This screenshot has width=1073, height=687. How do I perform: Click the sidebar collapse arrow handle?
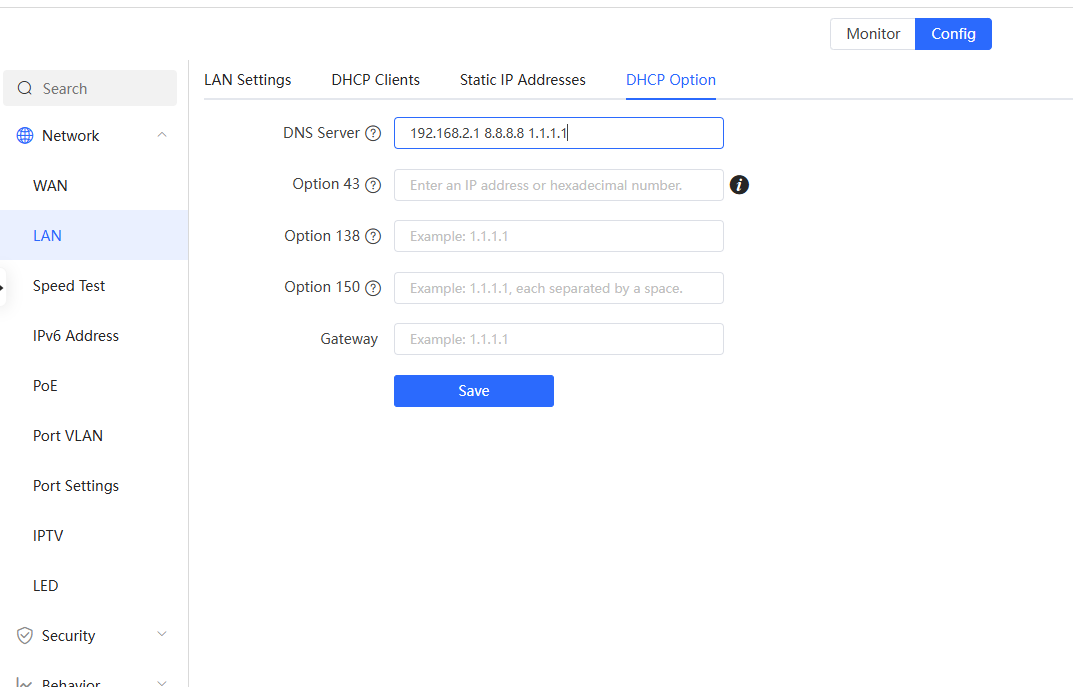[2, 287]
